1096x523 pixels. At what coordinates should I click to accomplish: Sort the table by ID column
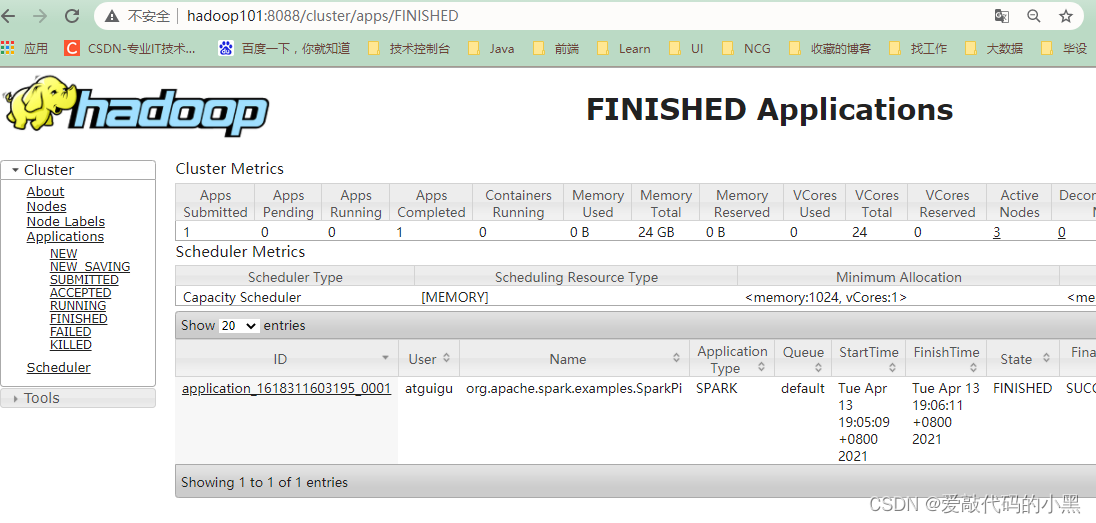(x=286, y=359)
